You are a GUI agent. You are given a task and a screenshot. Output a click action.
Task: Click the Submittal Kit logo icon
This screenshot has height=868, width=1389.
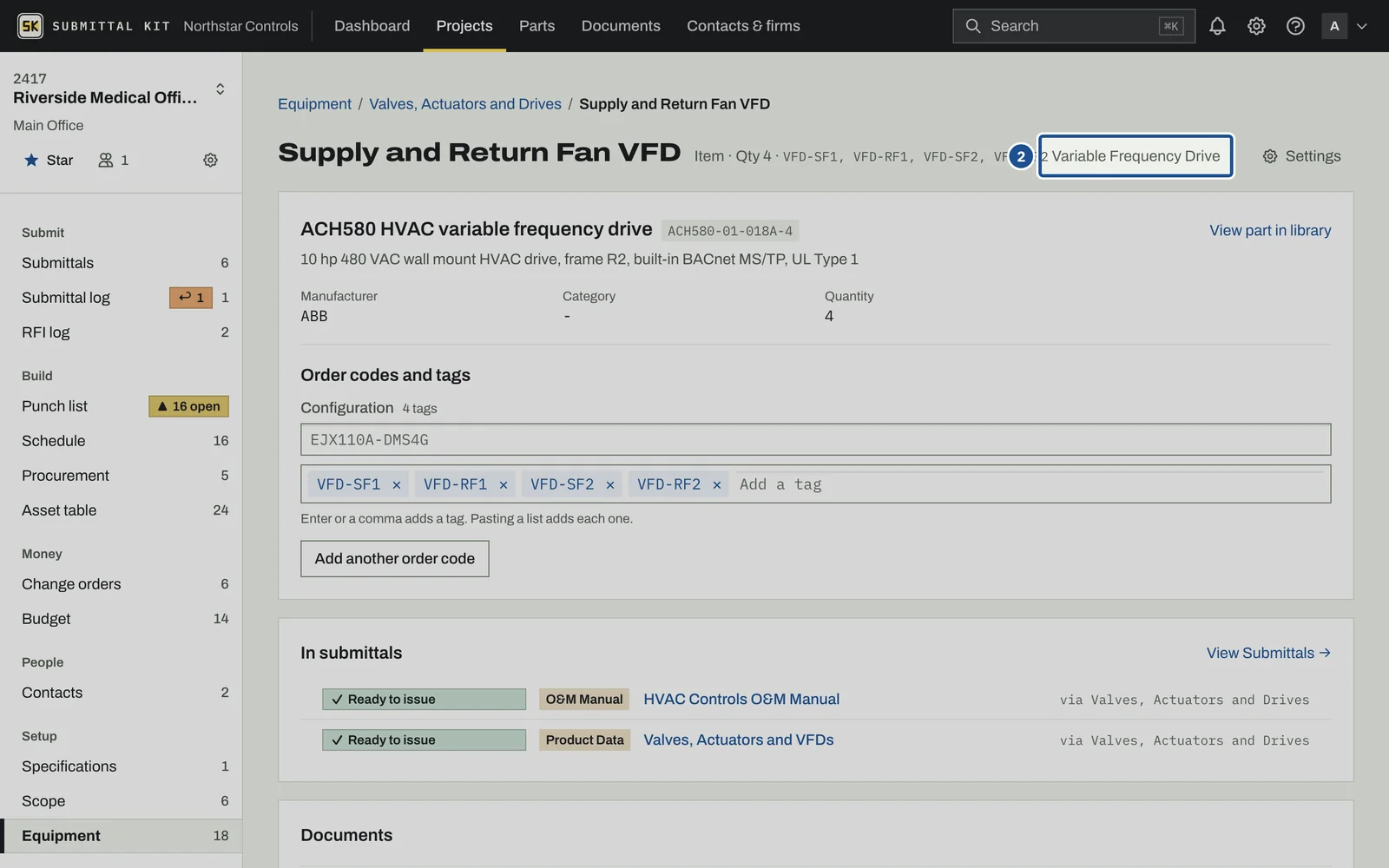(x=30, y=26)
